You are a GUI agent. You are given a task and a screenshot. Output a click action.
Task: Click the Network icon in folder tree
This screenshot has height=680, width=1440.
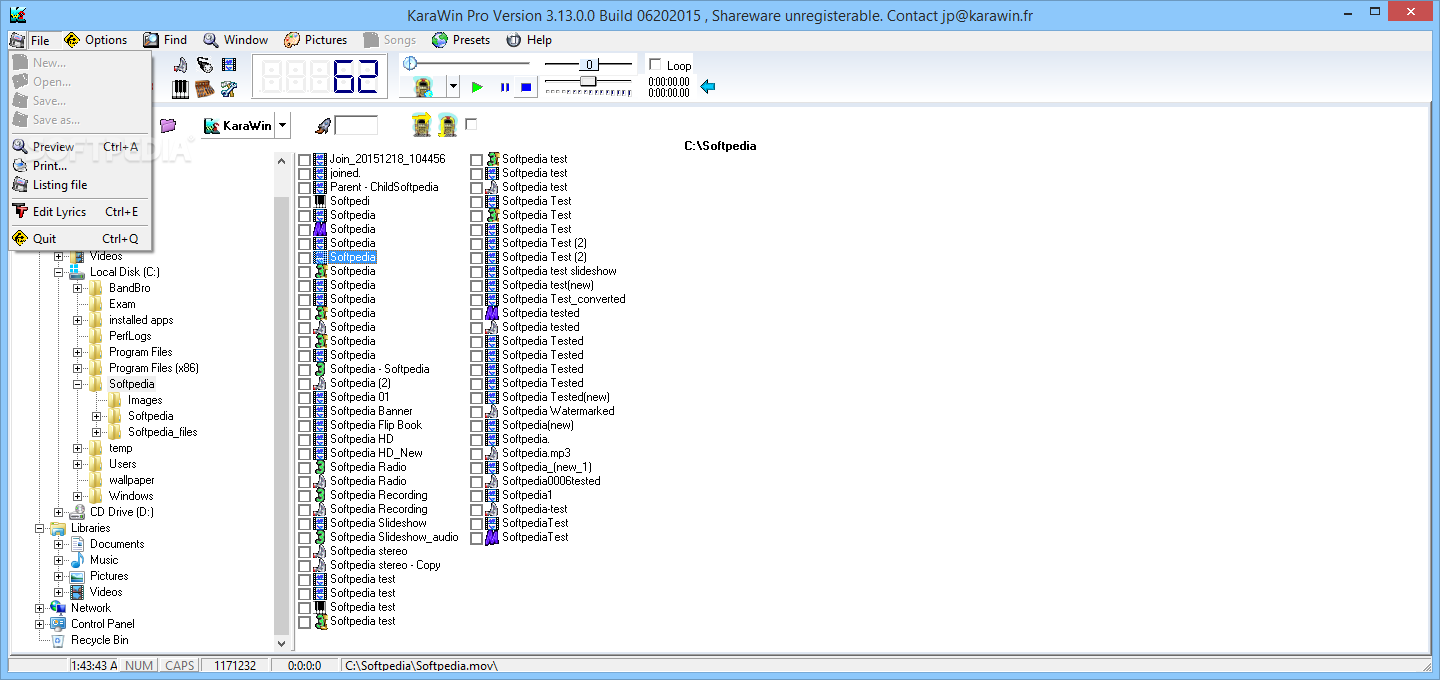coord(58,608)
